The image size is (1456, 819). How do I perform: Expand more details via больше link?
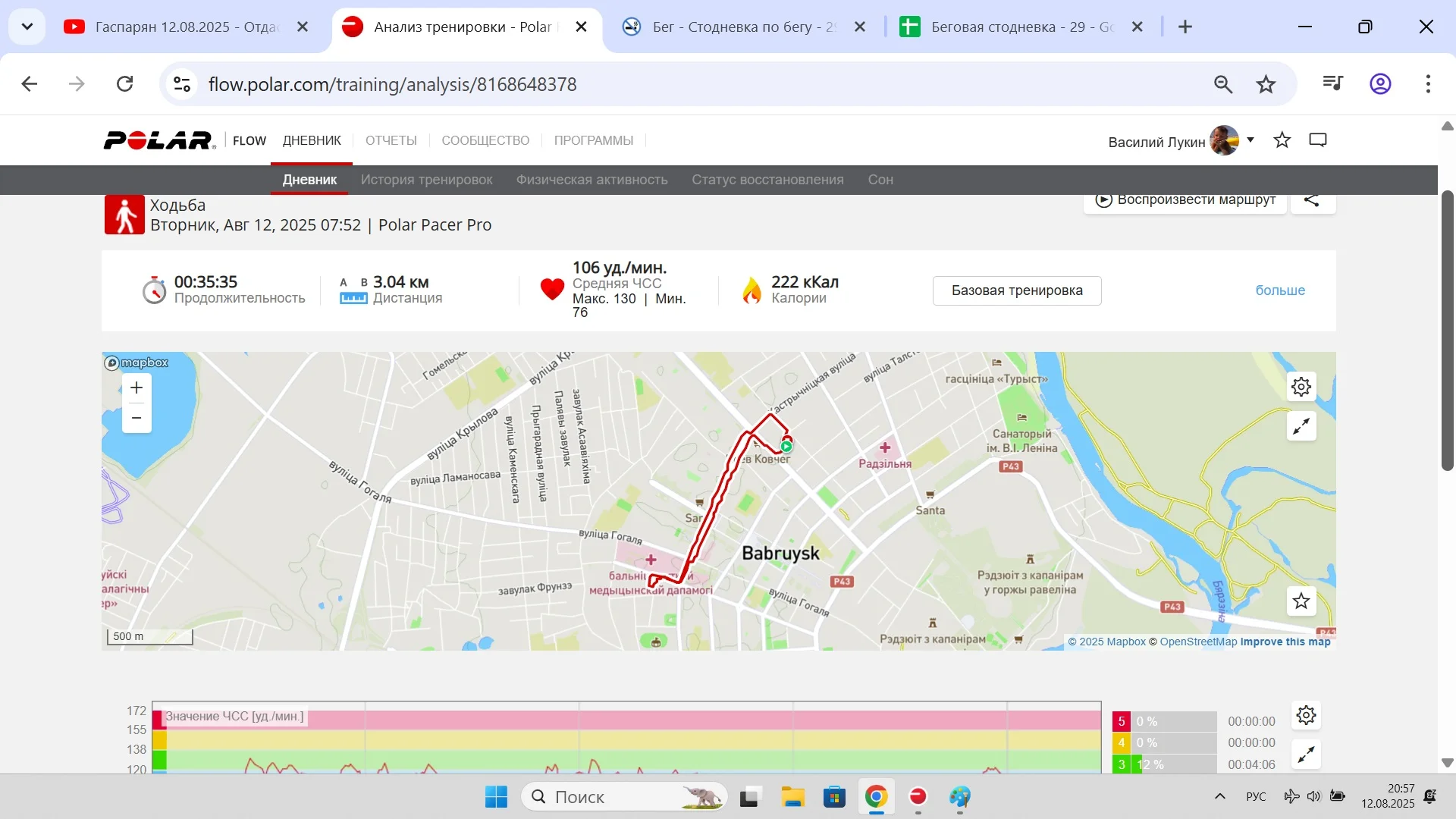(x=1280, y=290)
